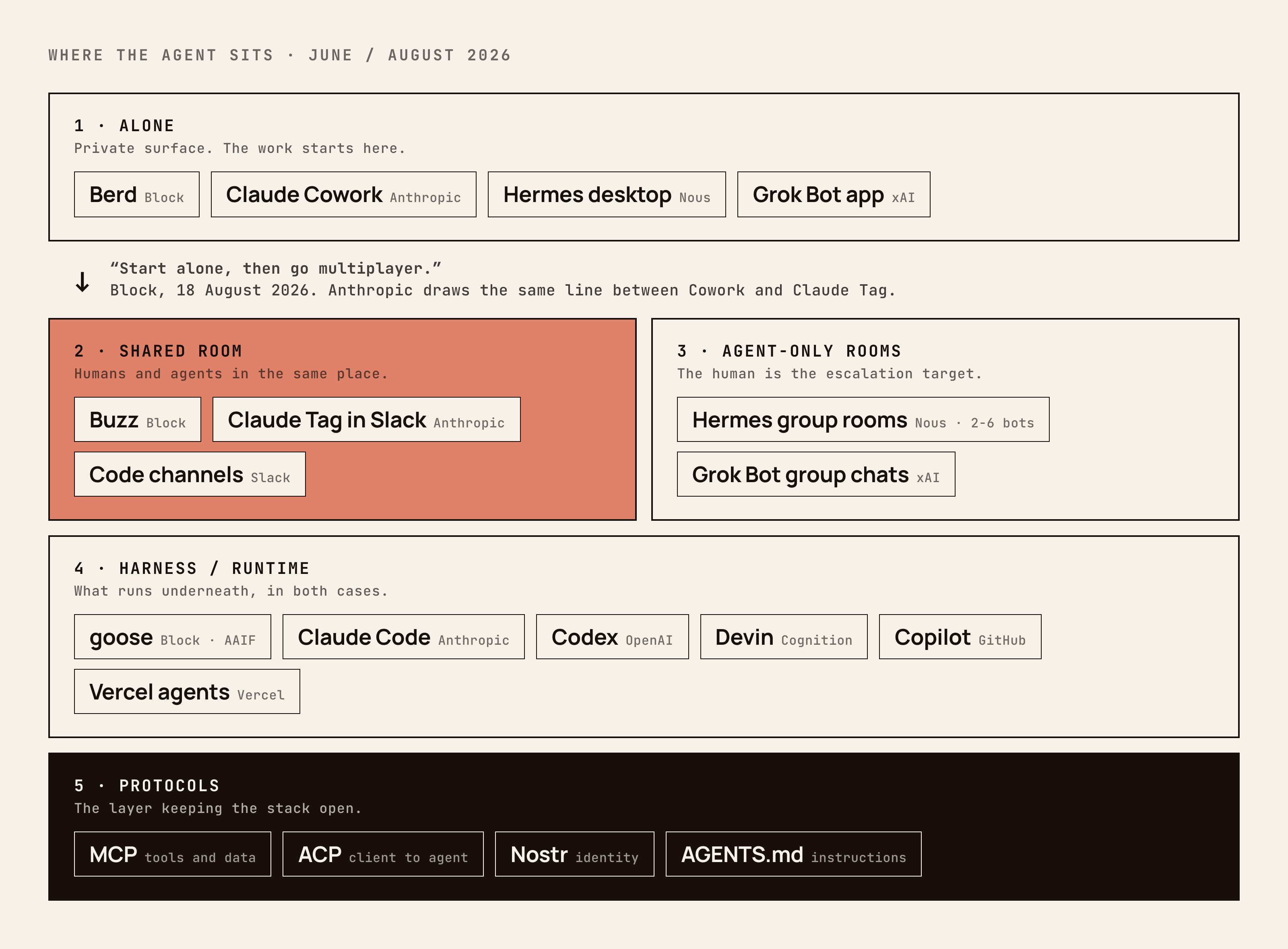Select the line beginning 'Block, 18 August 2026'
Image resolution: width=1288 pixels, height=949 pixels.
[503, 290]
